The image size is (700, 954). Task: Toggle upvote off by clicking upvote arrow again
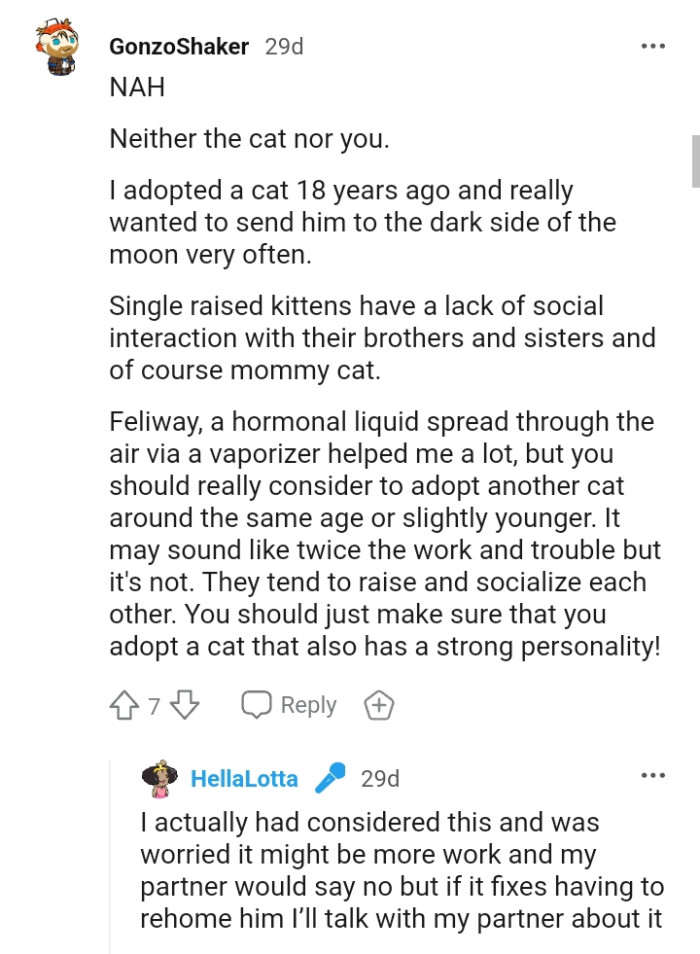123,704
